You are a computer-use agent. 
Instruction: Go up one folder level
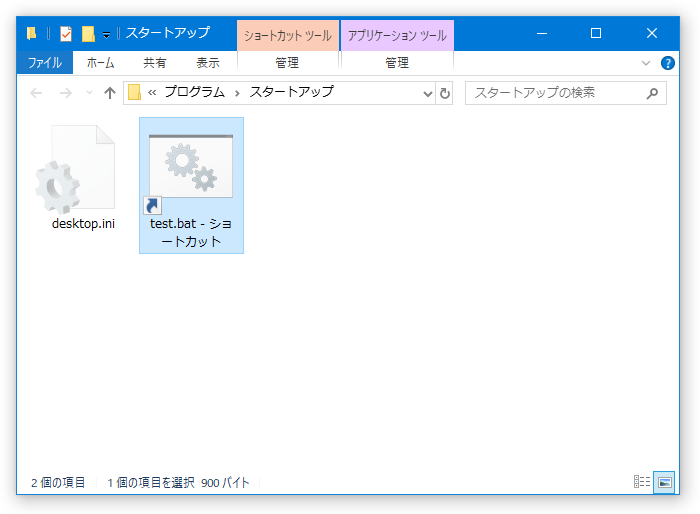point(110,93)
